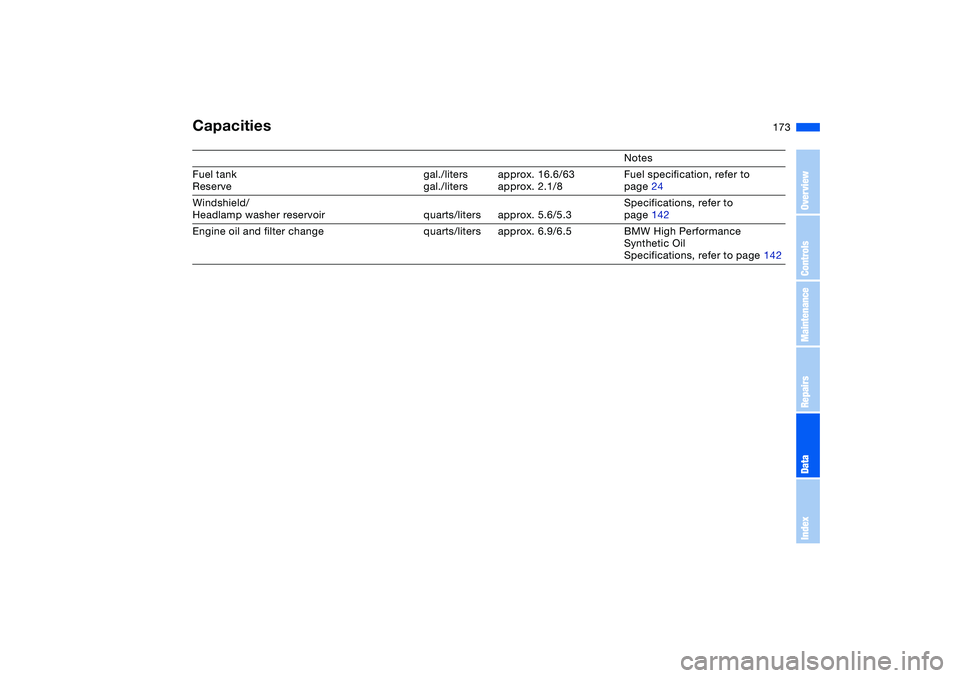Click Headlamp washer reservoir label
This screenshot has height=678, width=960.
coord(258,215)
